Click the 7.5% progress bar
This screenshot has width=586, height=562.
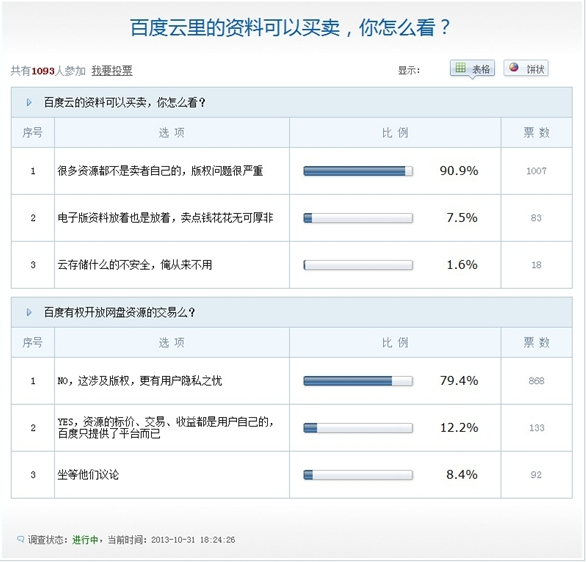(x=358, y=218)
